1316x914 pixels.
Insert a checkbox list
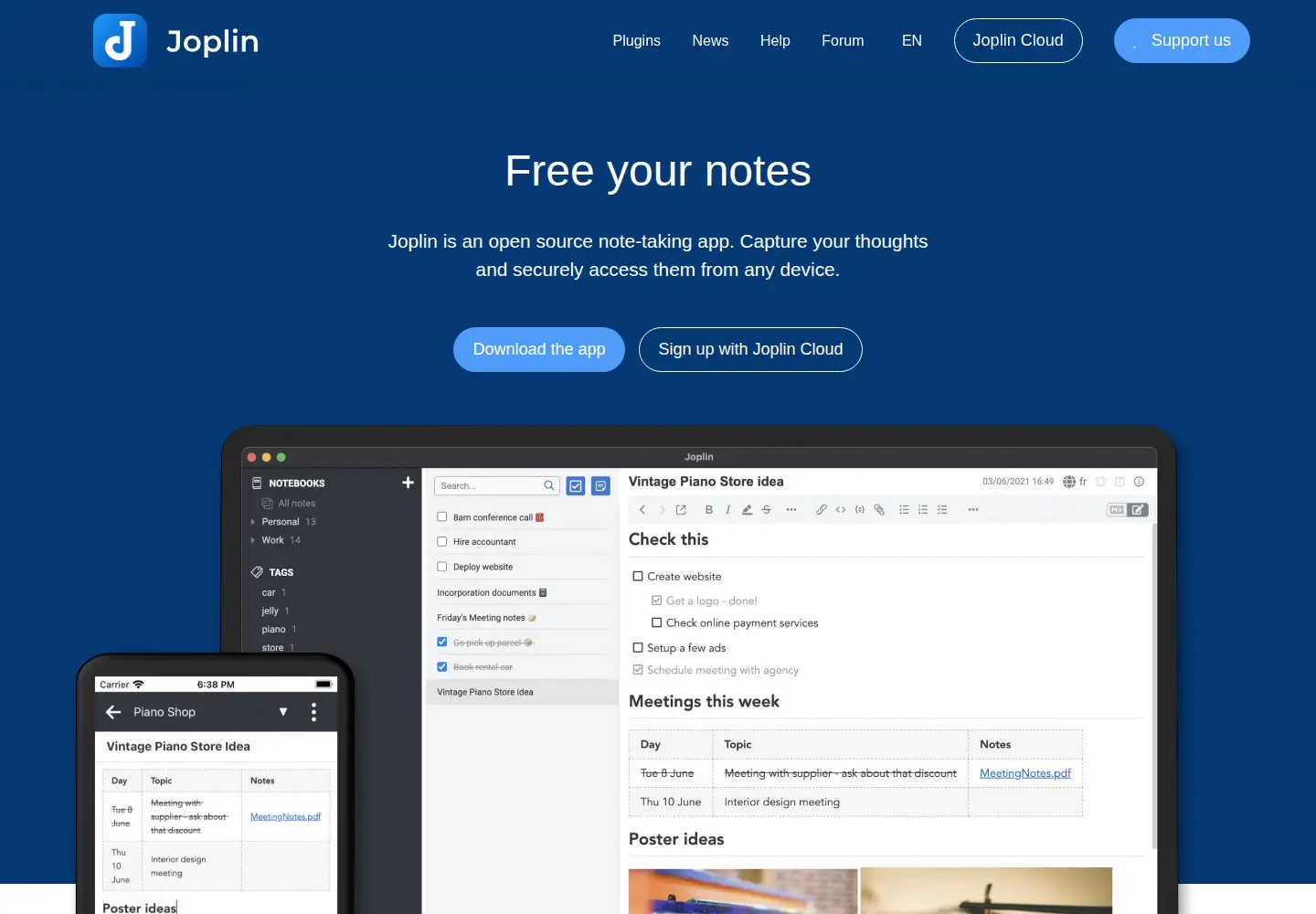click(x=942, y=510)
